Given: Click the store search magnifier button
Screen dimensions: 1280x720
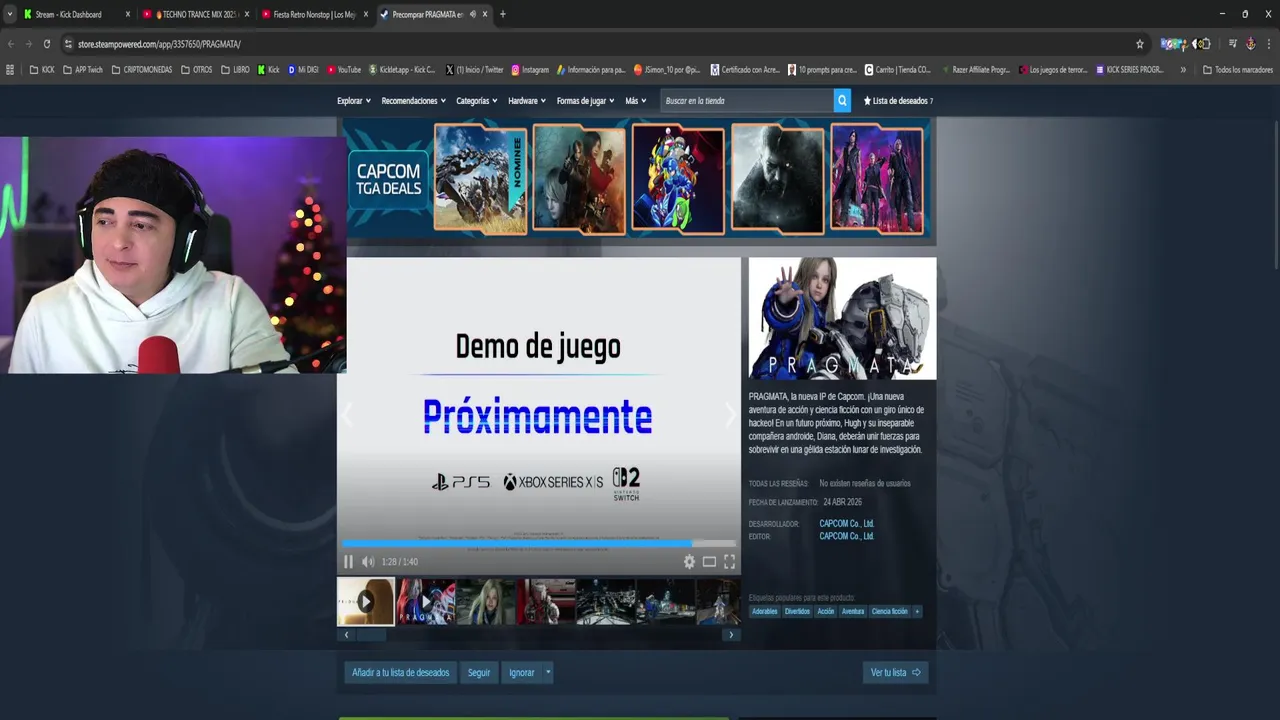Looking at the screenshot, I should [842, 100].
